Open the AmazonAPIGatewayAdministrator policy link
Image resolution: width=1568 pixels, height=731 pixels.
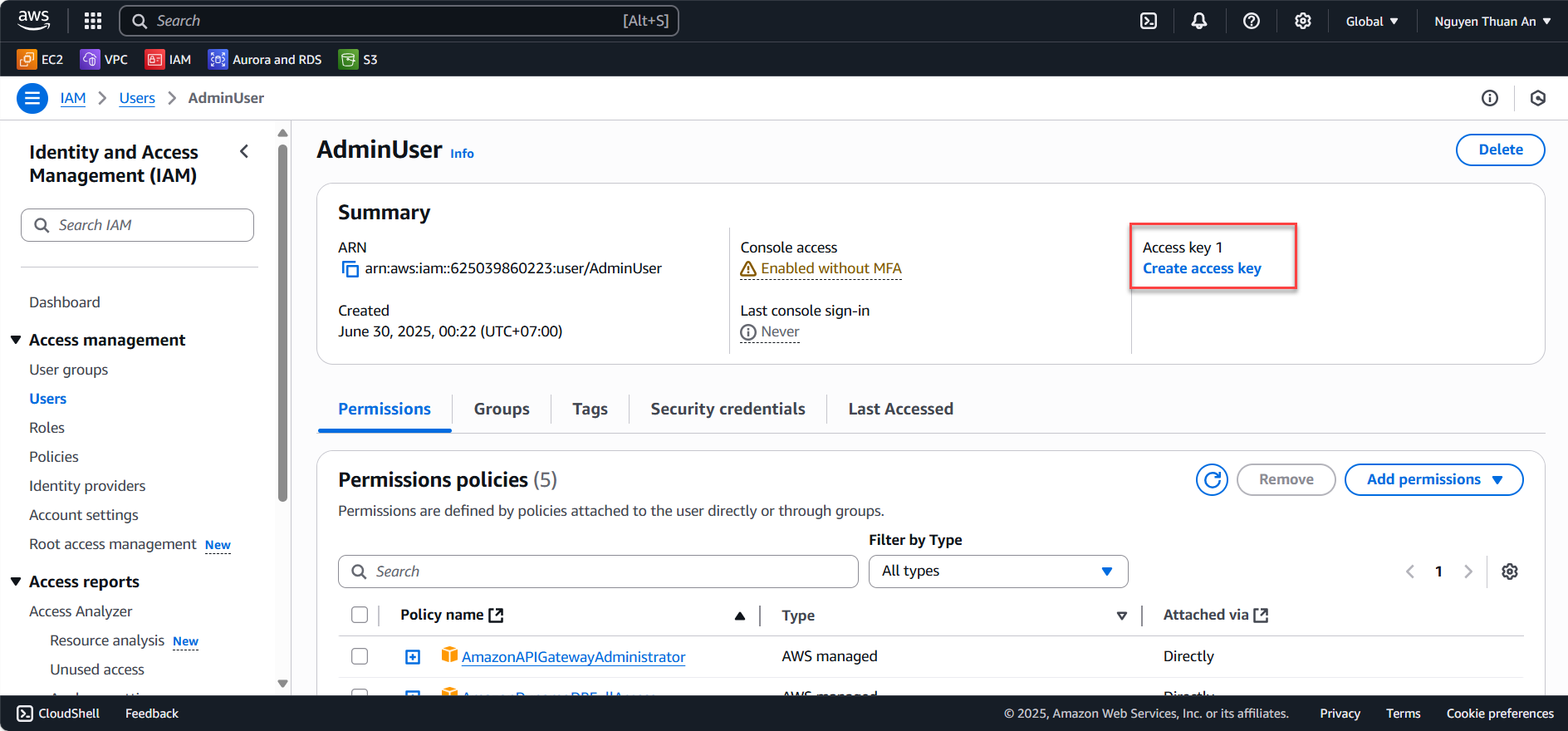click(573, 657)
